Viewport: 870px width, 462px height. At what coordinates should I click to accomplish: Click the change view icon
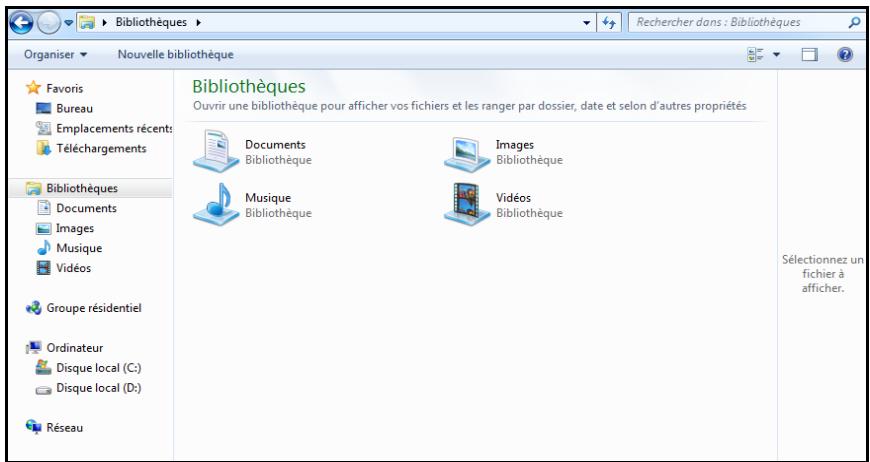755,54
